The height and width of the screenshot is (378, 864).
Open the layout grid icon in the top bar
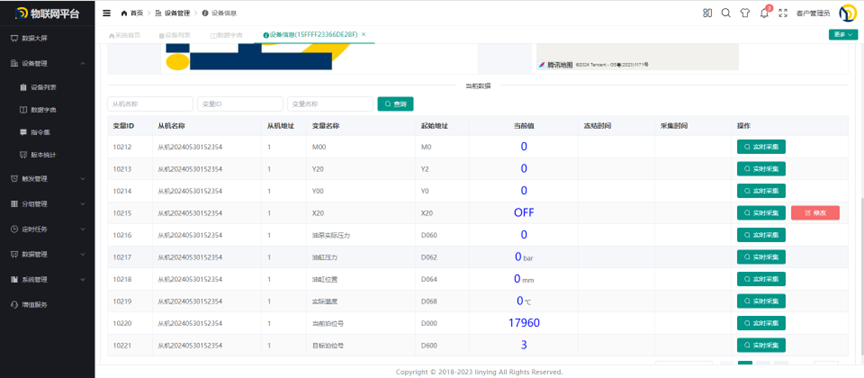tap(708, 13)
